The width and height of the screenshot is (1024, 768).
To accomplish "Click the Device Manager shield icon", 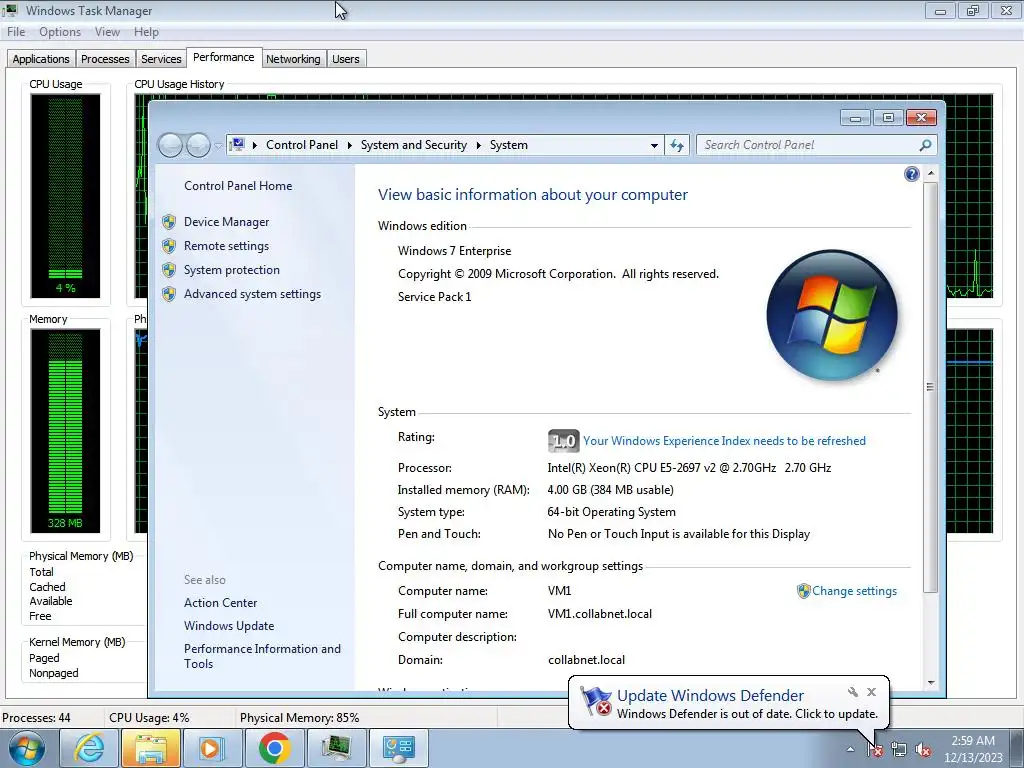I will pyautogui.click(x=169, y=222).
